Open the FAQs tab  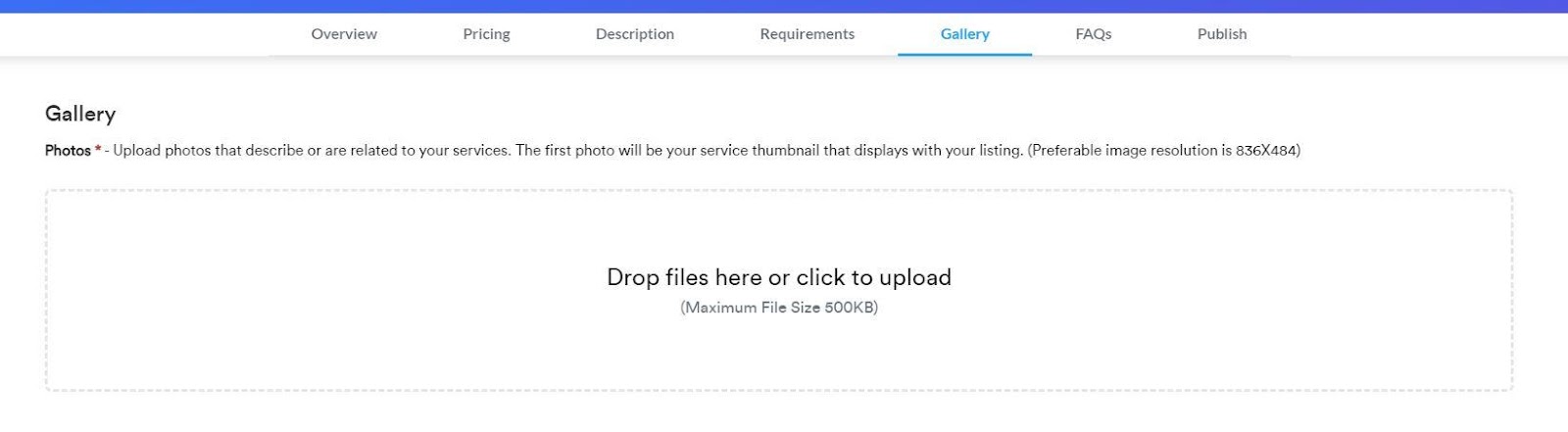(1094, 34)
